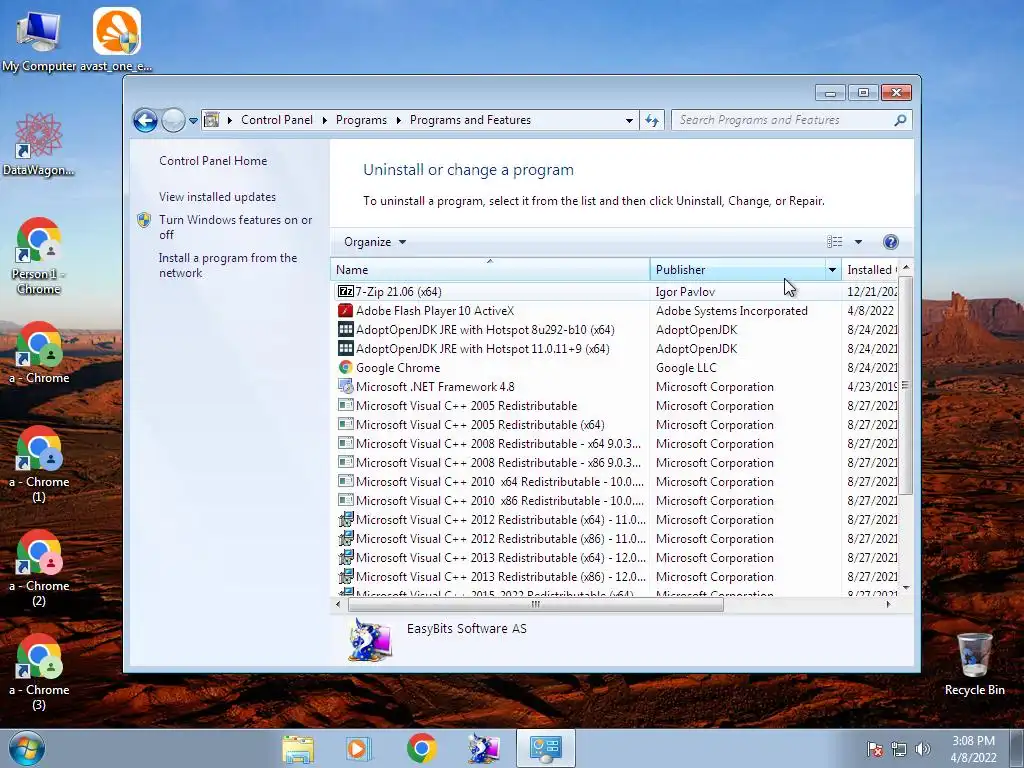Open Google Chrome from the taskbar
The height and width of the screenshot is (768, 1024).
421,748
